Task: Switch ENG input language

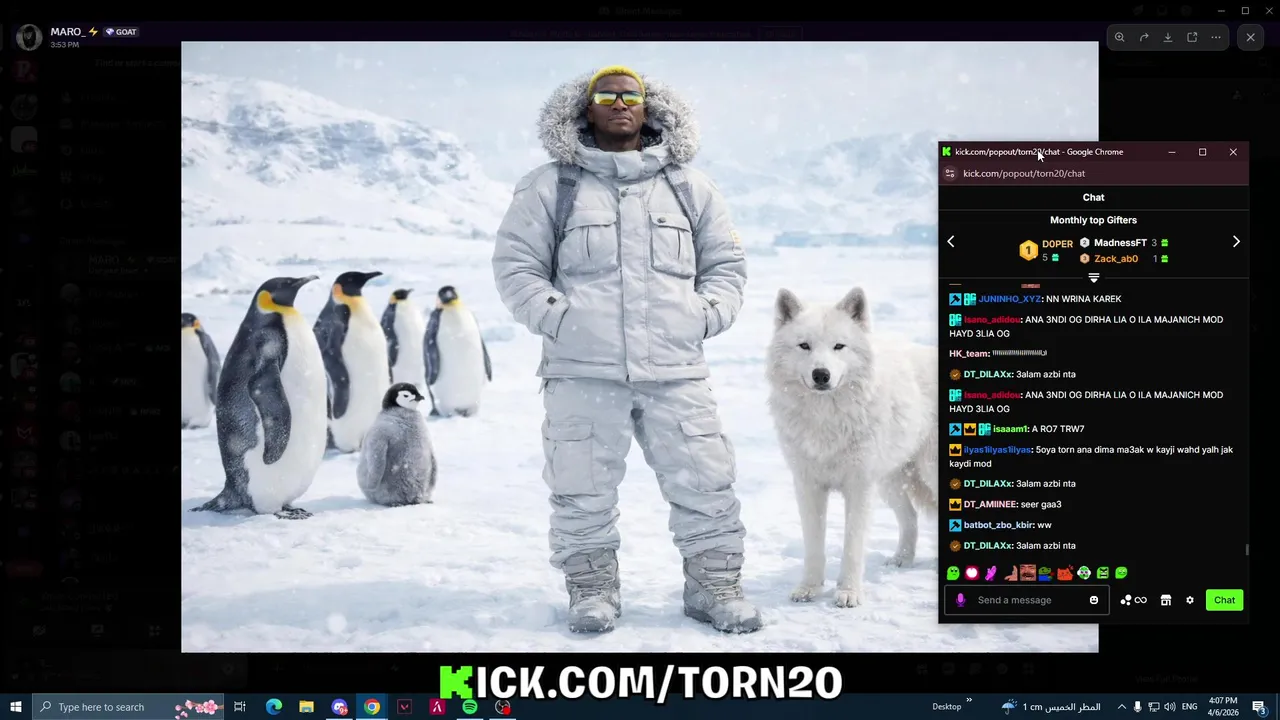Action: click(x=1190, y=707)
